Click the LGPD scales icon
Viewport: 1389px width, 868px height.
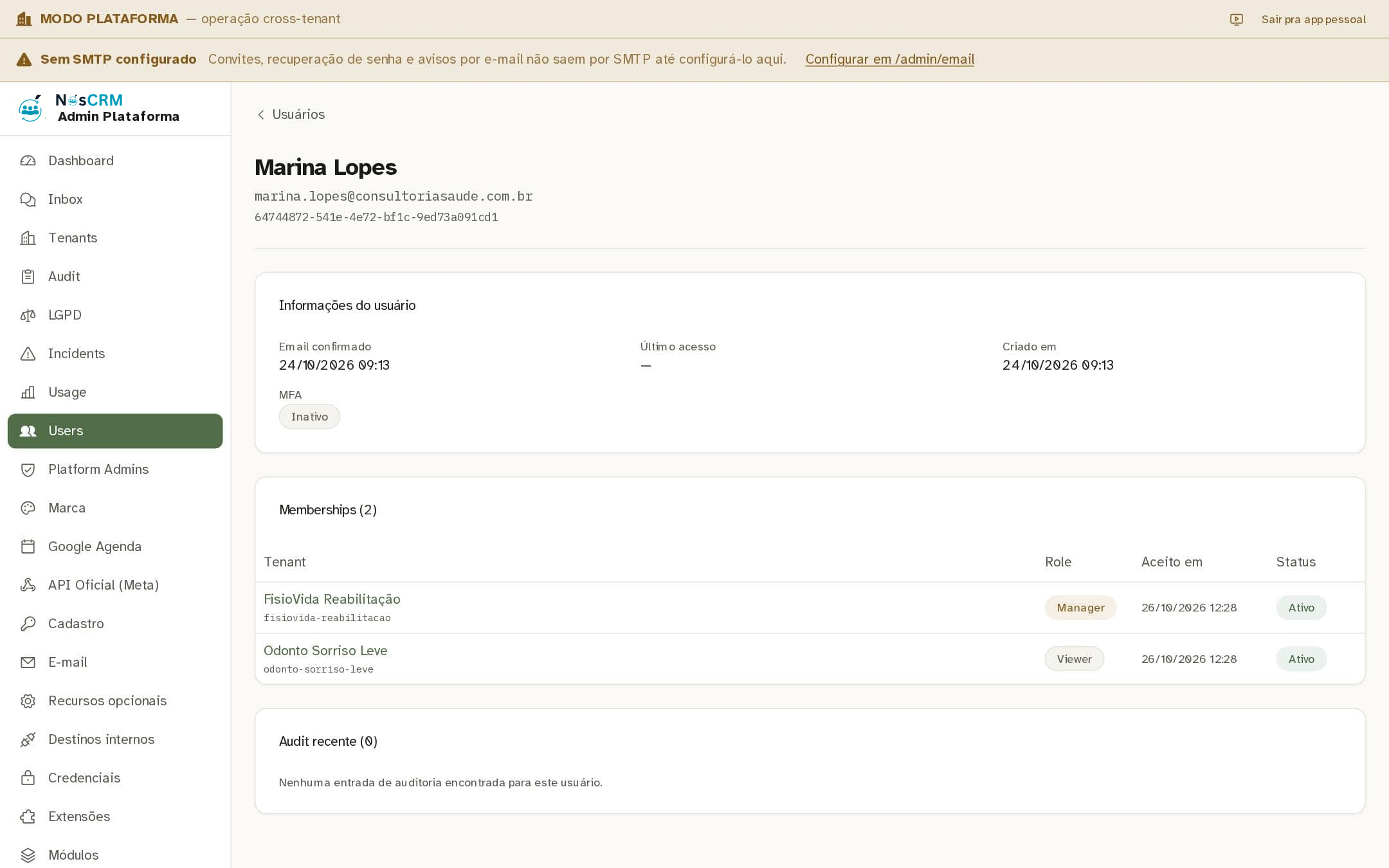point(28,315)
